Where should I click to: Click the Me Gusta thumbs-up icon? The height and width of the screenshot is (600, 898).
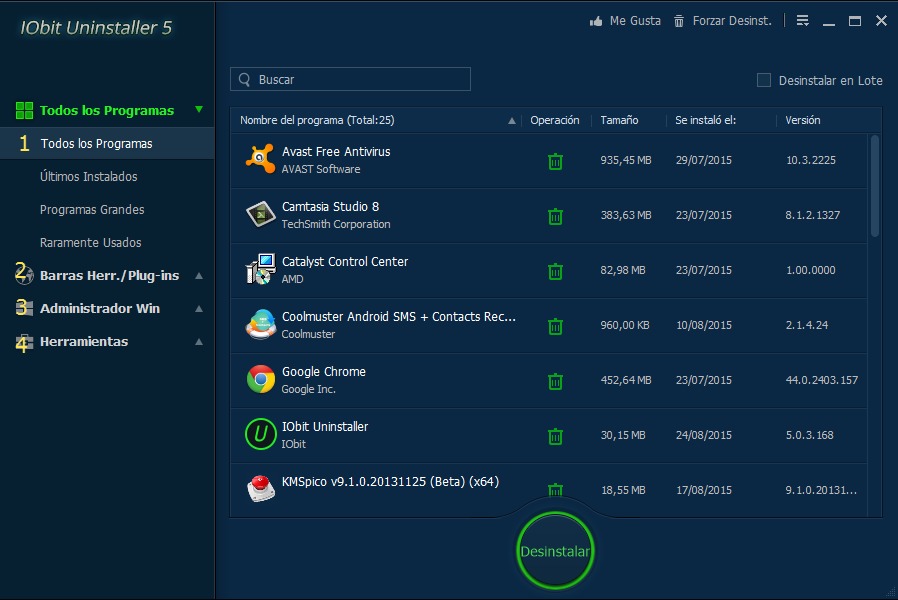(597, 21)
